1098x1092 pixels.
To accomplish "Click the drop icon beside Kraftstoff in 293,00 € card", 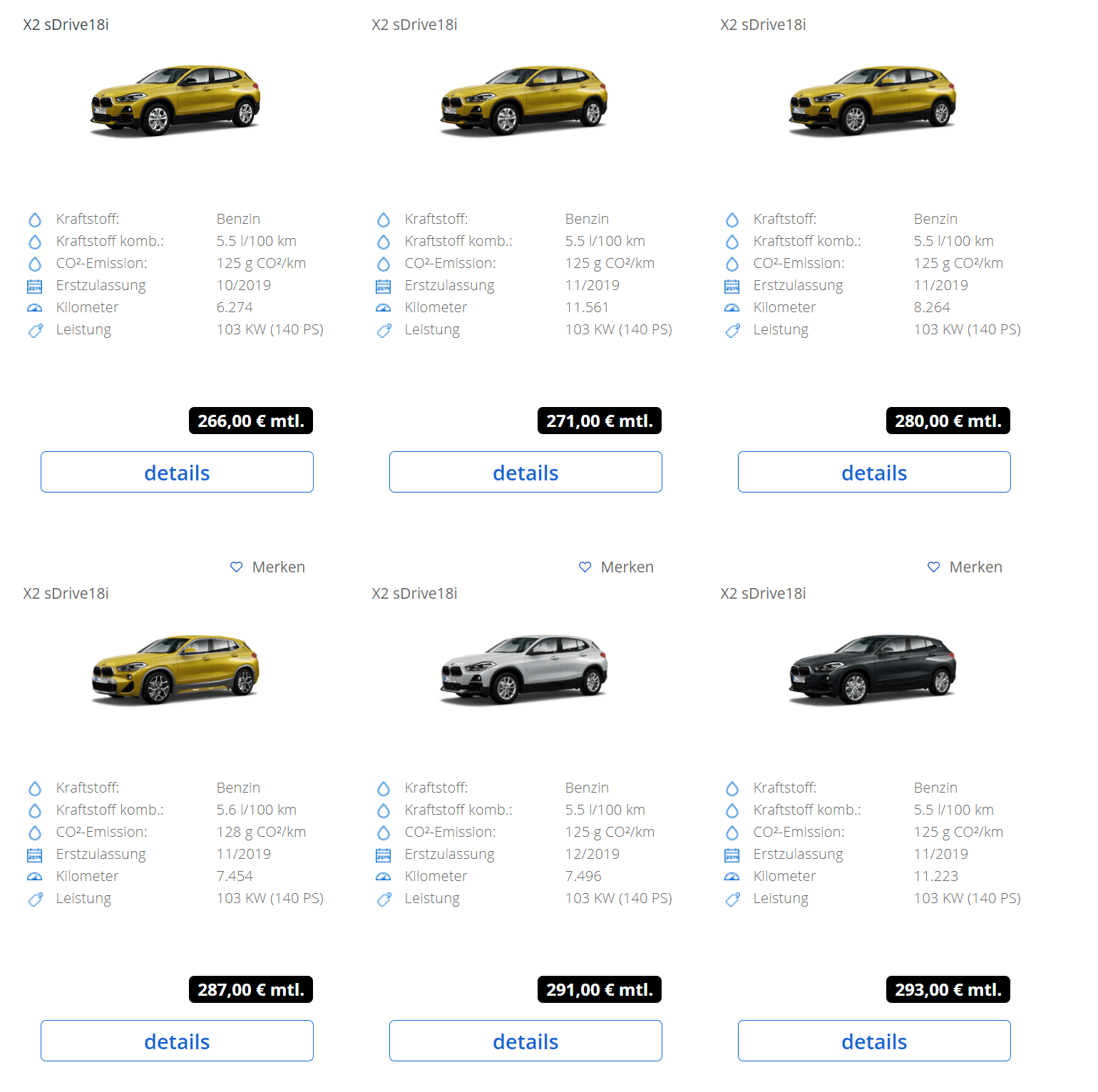I will (732, 788).
